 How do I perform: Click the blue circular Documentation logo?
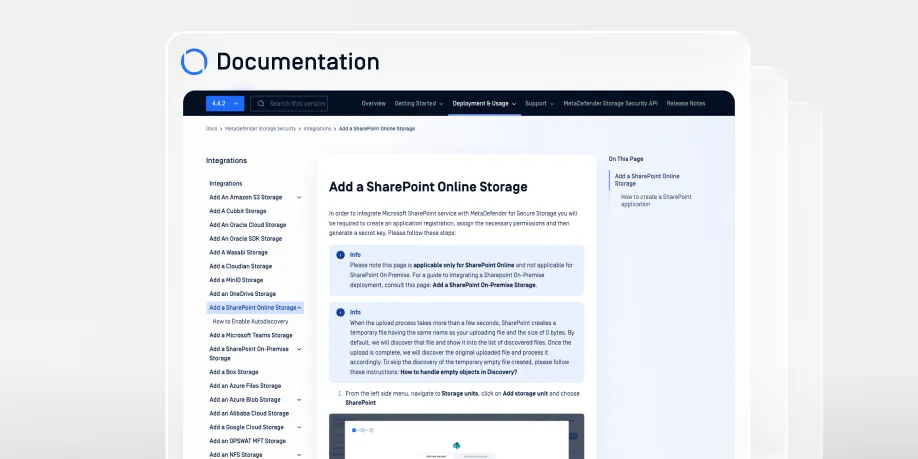click(194, 61)
